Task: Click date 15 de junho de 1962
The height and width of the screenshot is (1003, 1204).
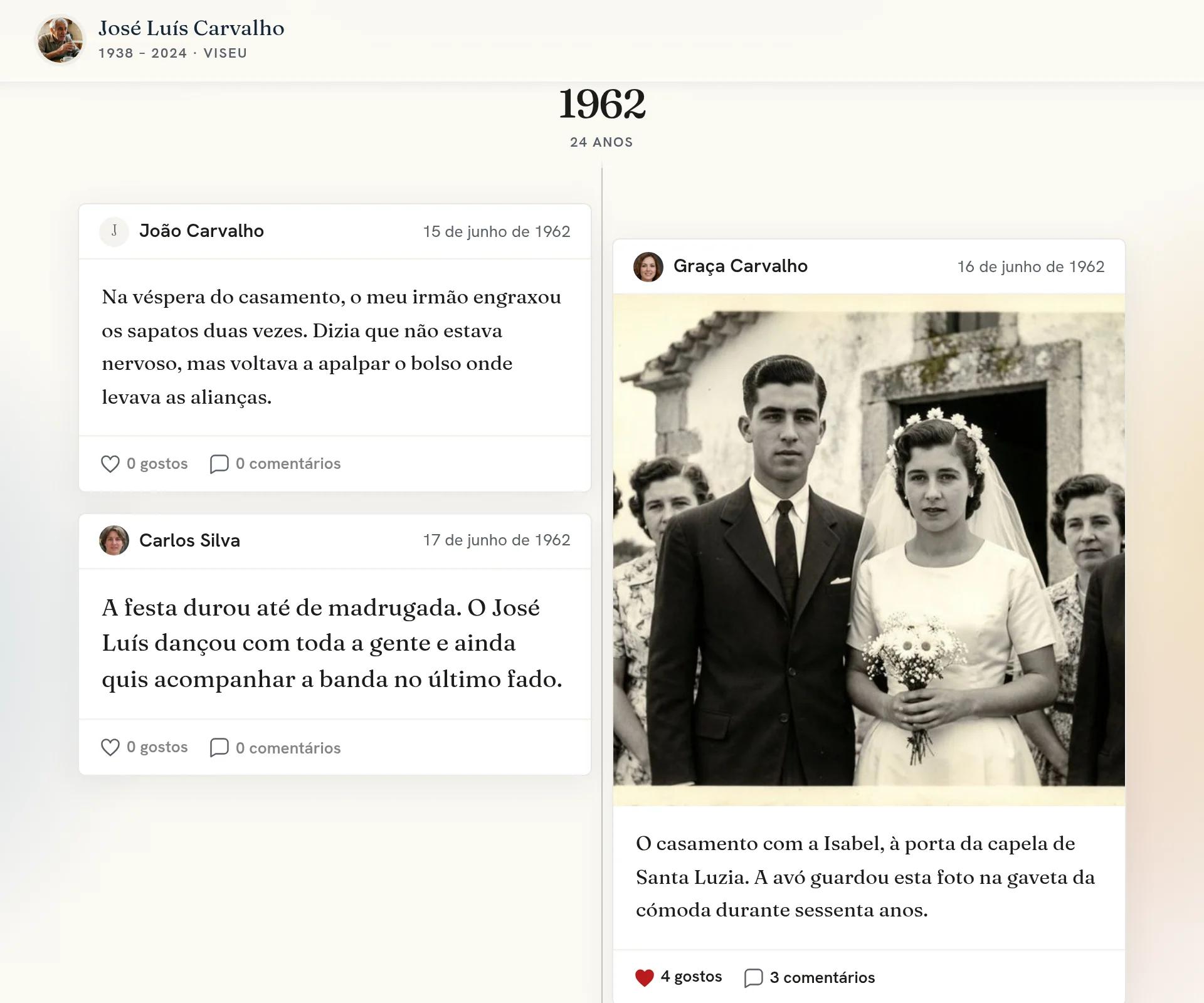Action: pyautogui.click(x=497, y=231)
